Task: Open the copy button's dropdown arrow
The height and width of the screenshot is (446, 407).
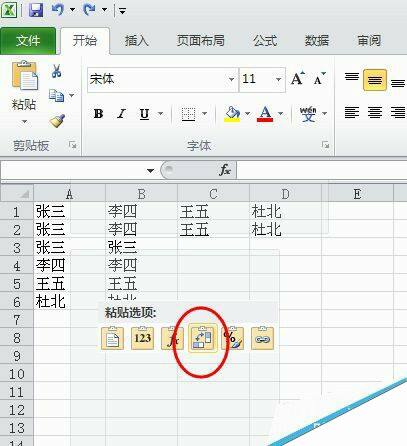Action: point(72,96)
